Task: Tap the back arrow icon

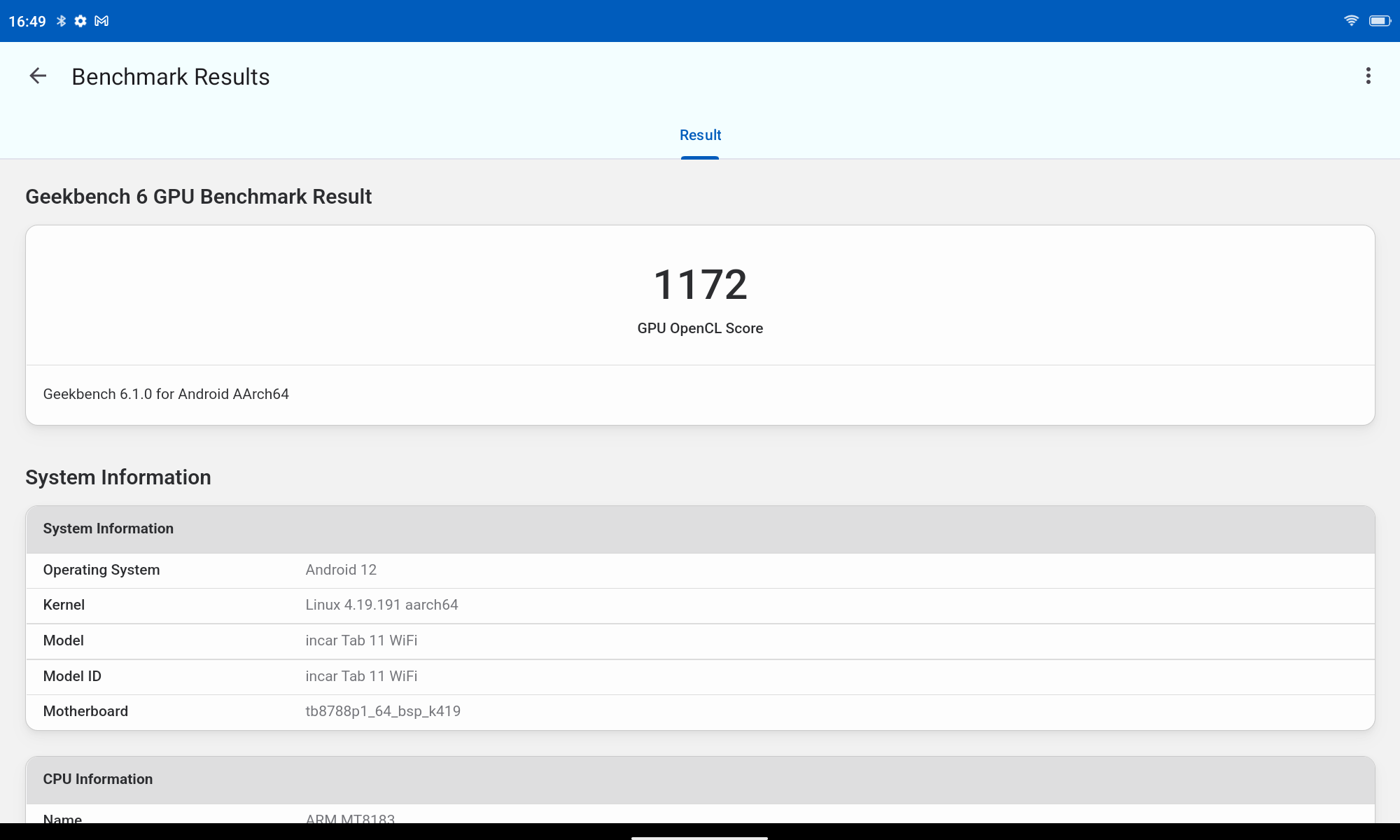Action: (x=38, y=76)
